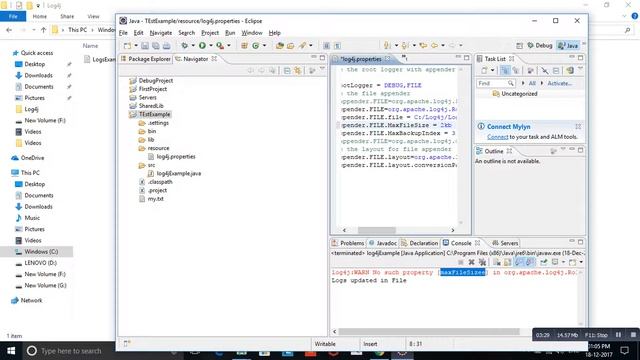Click the Open Task folder icon
640x360 pixels.
[291, 46]
